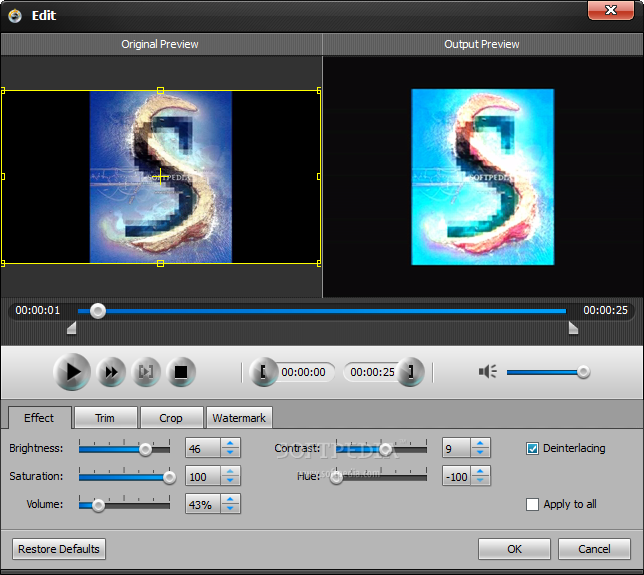Click the Volume field showing 43%
Viewport: 644px width, 575px height.
coord(203,504)
